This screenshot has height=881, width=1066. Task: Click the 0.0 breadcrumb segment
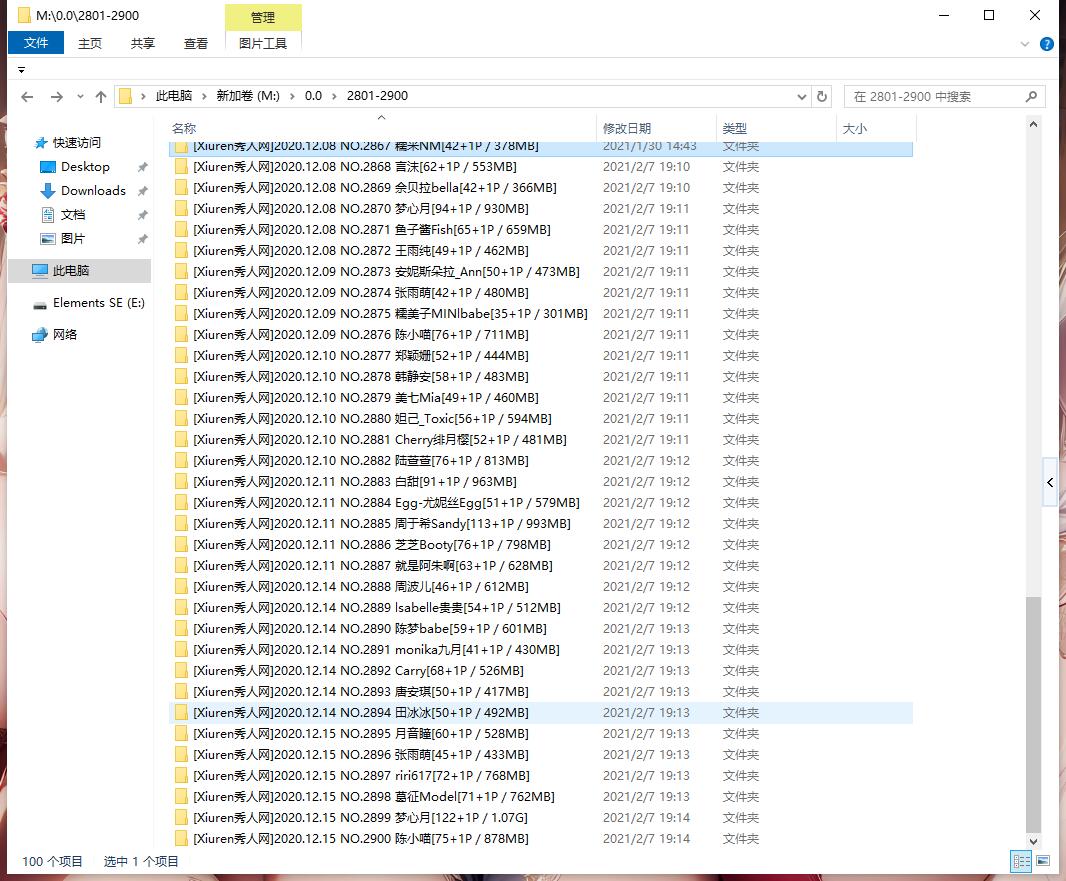click(x=313, y=96)
